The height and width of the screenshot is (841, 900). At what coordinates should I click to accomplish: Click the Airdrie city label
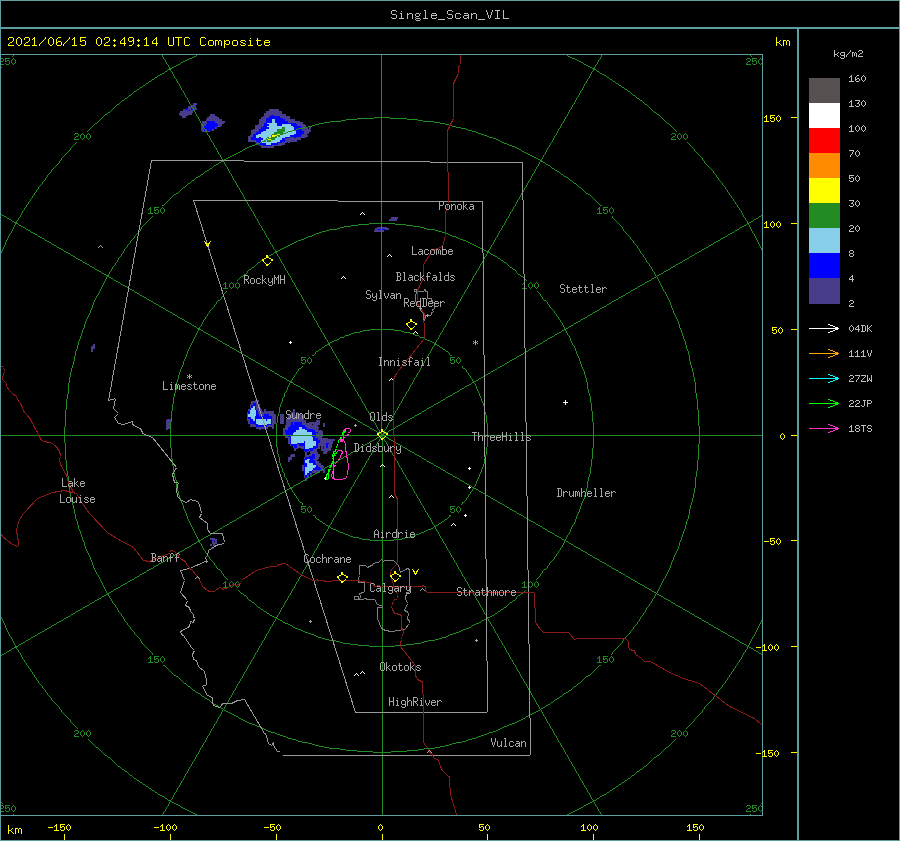394,534
